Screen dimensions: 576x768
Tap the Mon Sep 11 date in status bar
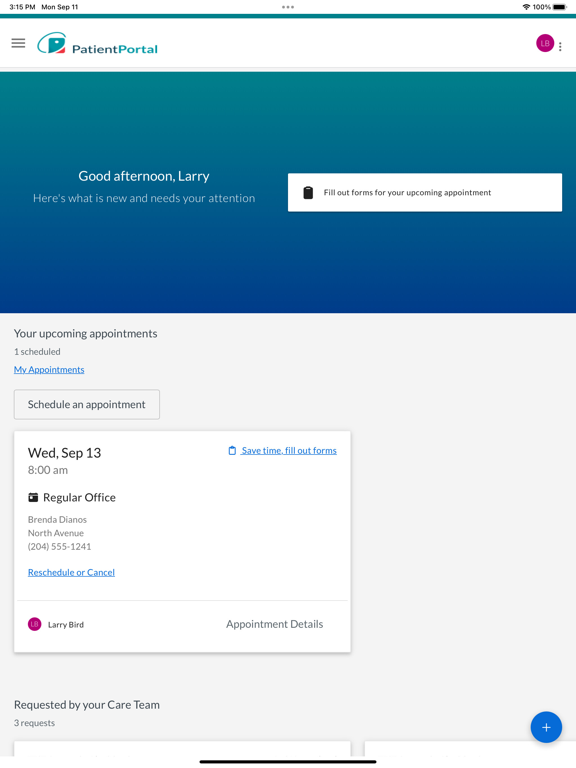pos(60,7)
